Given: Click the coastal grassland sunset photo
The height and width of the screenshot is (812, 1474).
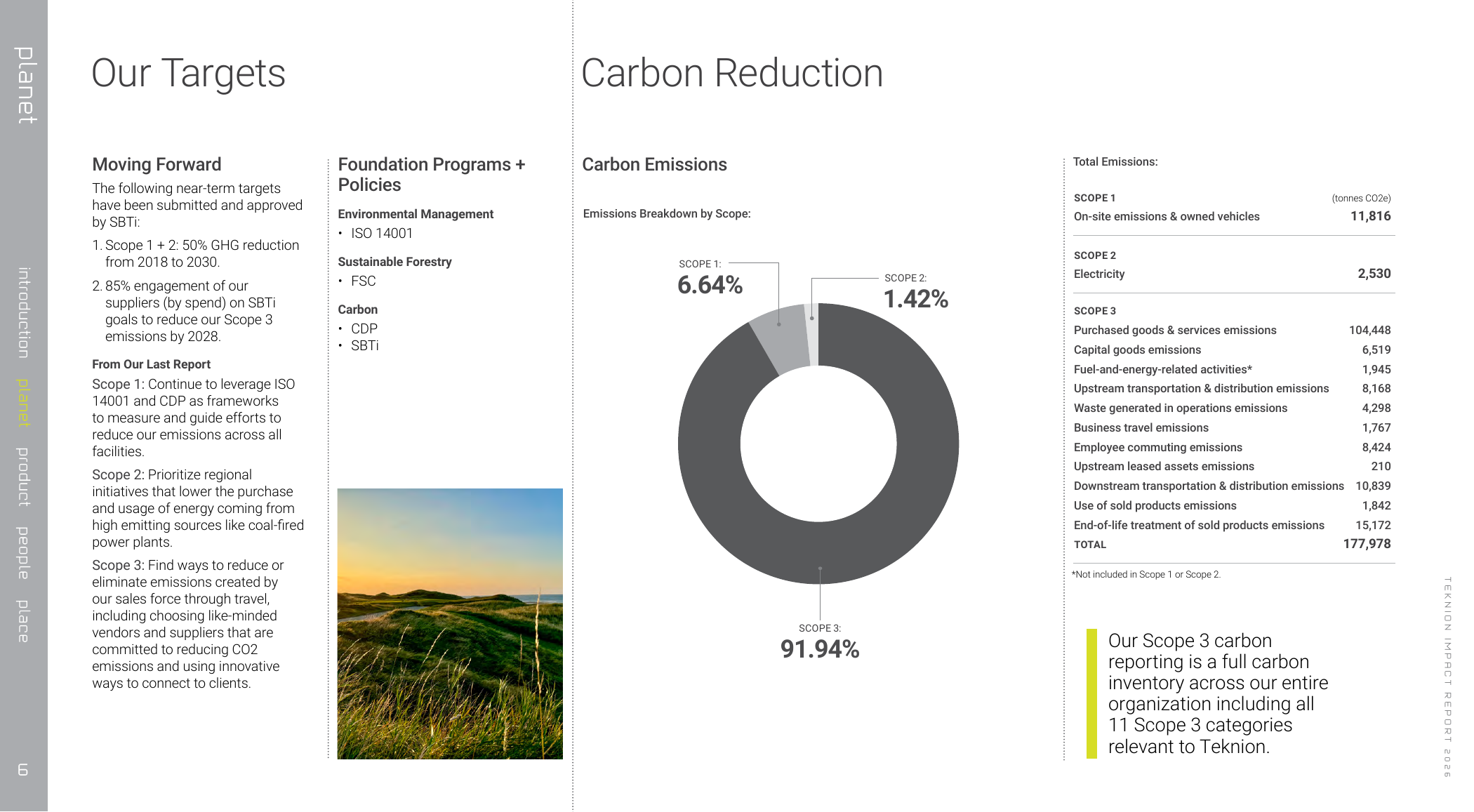Looking at the screenshot, I should [x=450, y=624].
